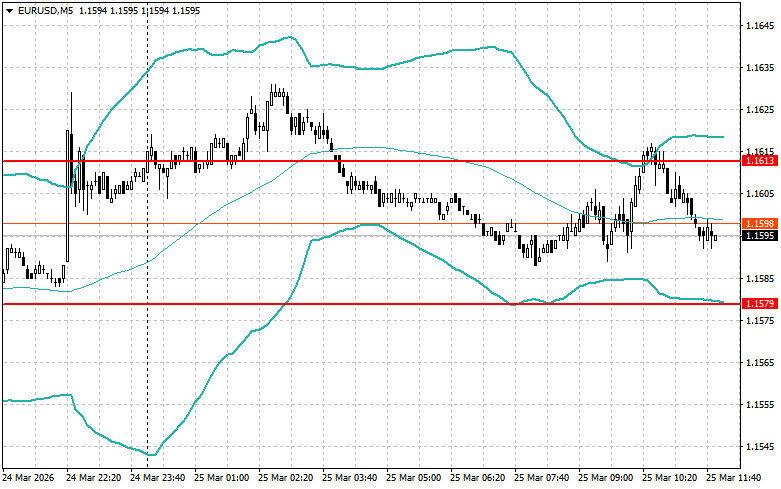Select the 1.1605 price axis value
Image resolution: width=781 pixels, height=489 pixels.
tap(760, 194)
